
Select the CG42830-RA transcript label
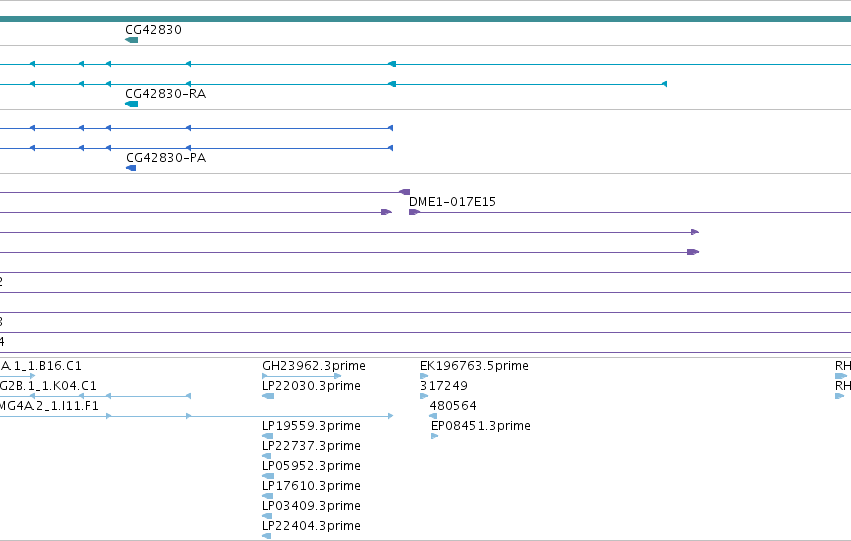(x=166, y=94)
